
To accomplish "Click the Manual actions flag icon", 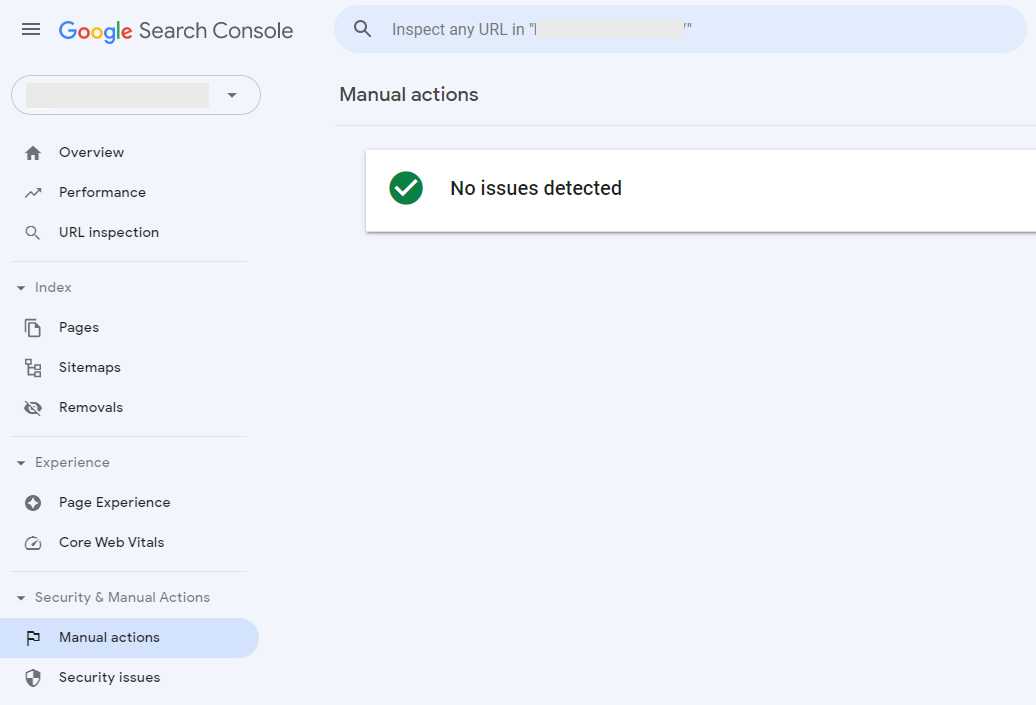I will tap(33, 637).
